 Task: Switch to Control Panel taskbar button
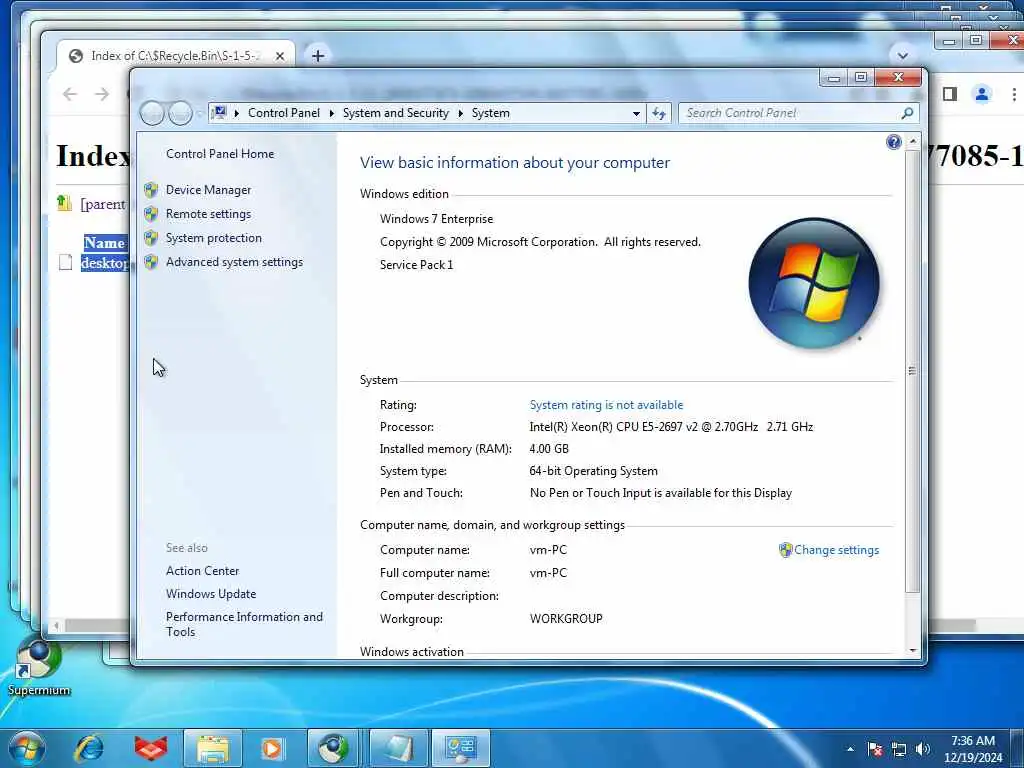pyautogui.click(x=460, y=748)
